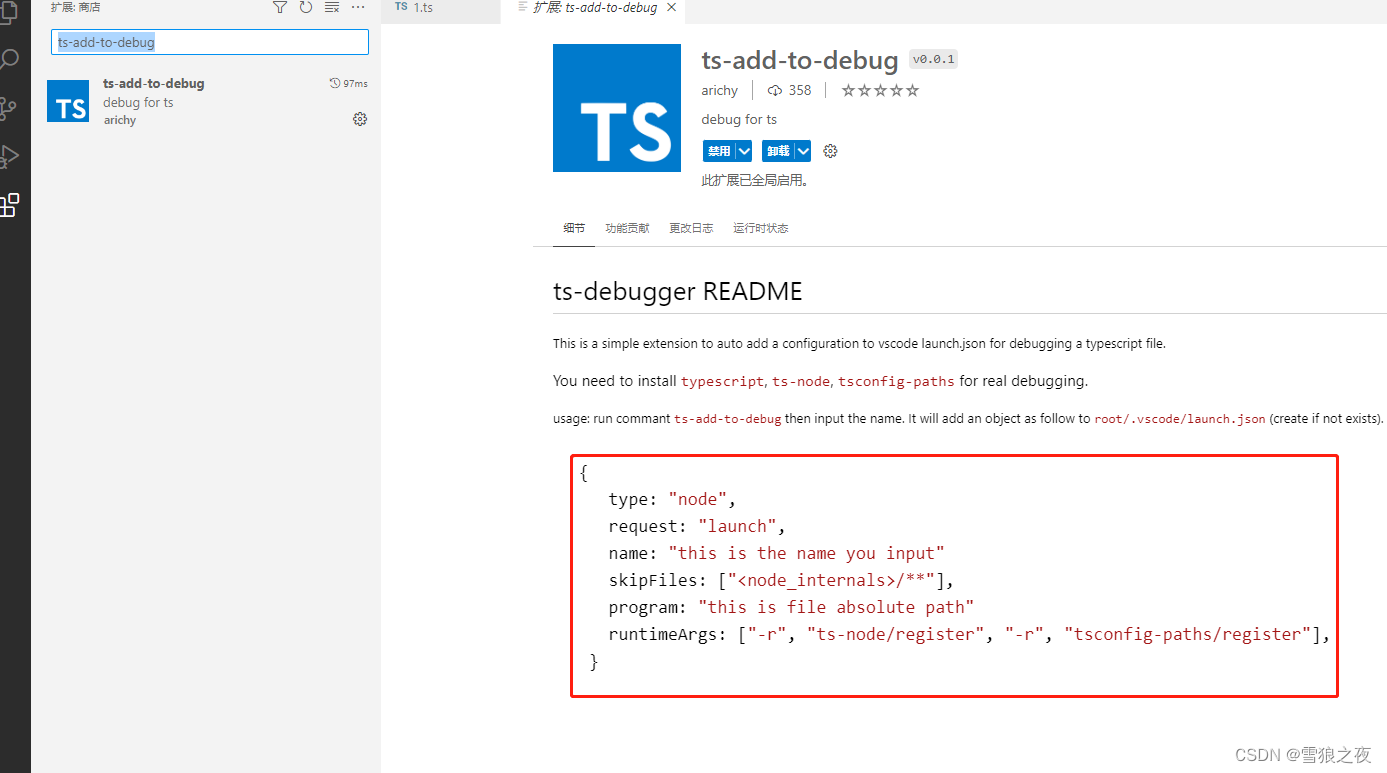The height and width of the screenshot is (773, 1387).
Task: Select the Extensions icon in the activity bar
Action: click(12, 205)
